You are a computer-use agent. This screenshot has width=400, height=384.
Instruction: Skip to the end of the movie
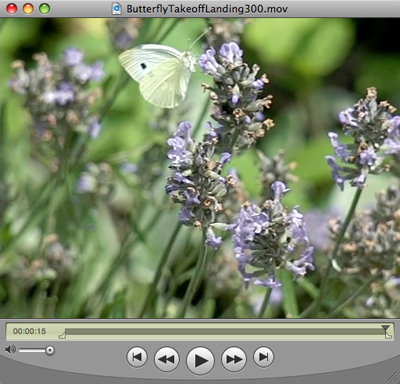pyautogui.click(x=264, y=357)
